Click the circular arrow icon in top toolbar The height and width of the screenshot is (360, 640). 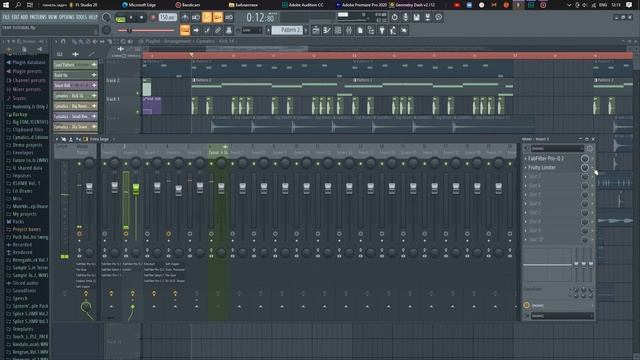coord(394,18)
